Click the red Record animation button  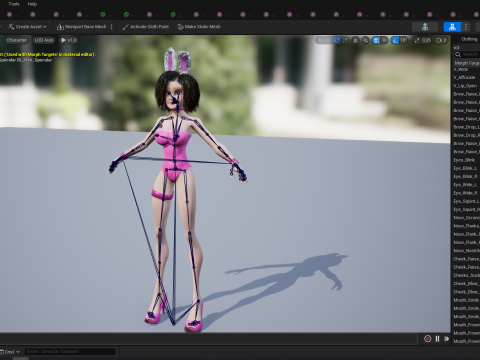(427, 339)
